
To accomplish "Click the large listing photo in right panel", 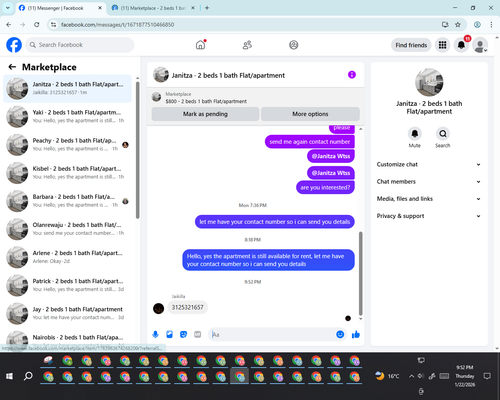I will (x=429, y=82).
